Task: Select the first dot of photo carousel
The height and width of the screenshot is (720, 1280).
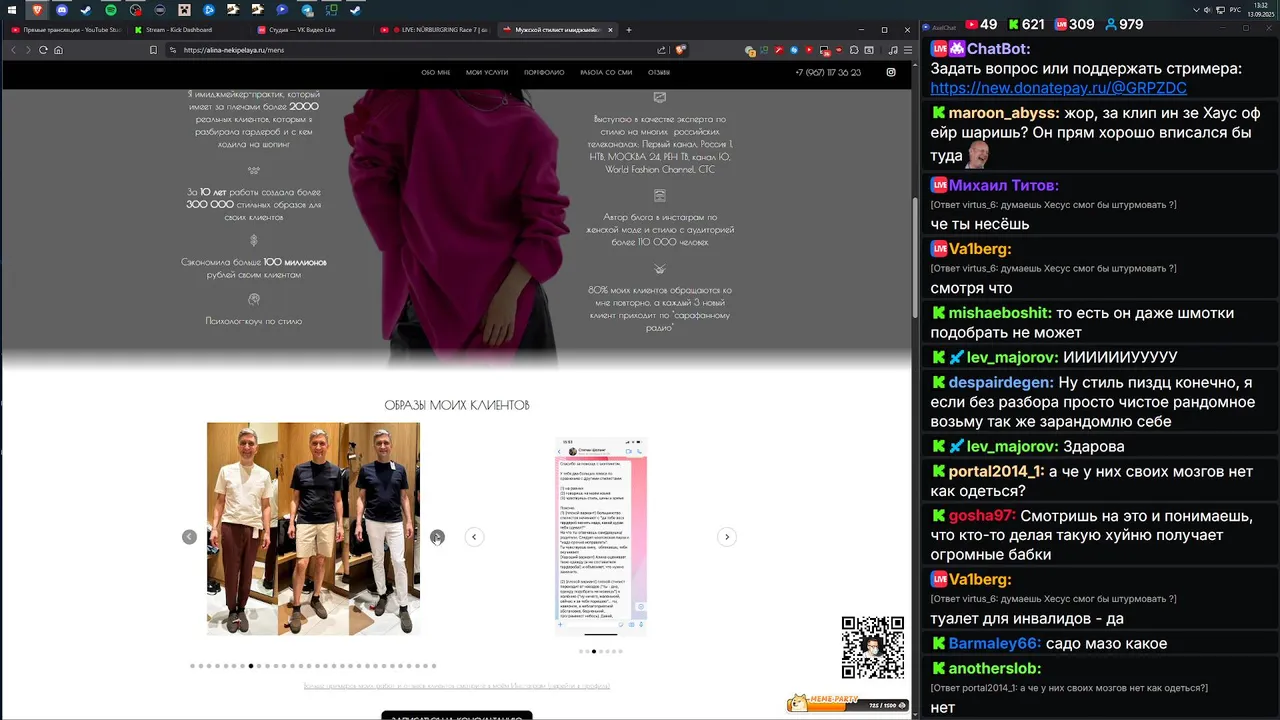Action: (x=192, y=666)
